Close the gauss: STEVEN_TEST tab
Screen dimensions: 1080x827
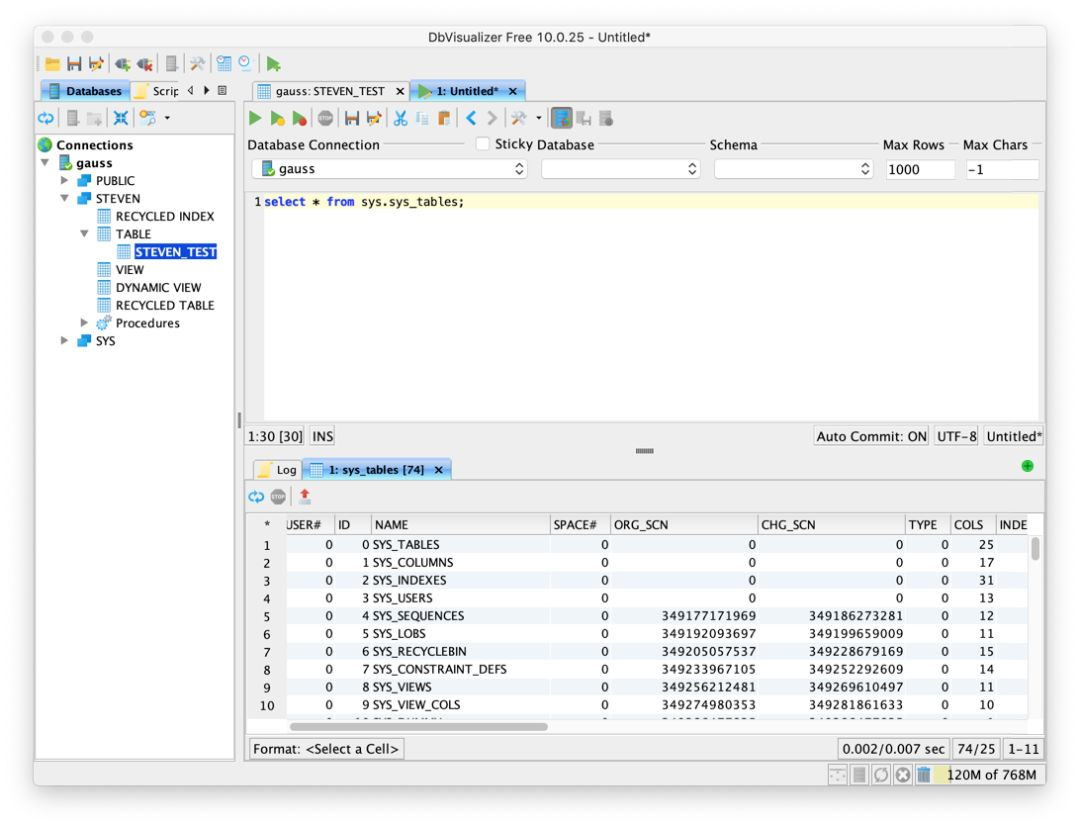[x=400, y=91]
